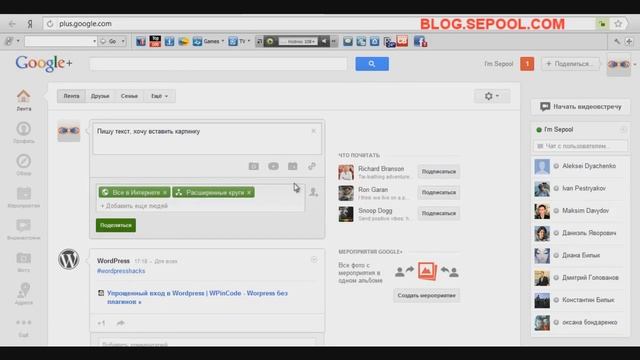Open the gear settings dropdown
This screenshot has height=360, width=640.
(491, 96)
